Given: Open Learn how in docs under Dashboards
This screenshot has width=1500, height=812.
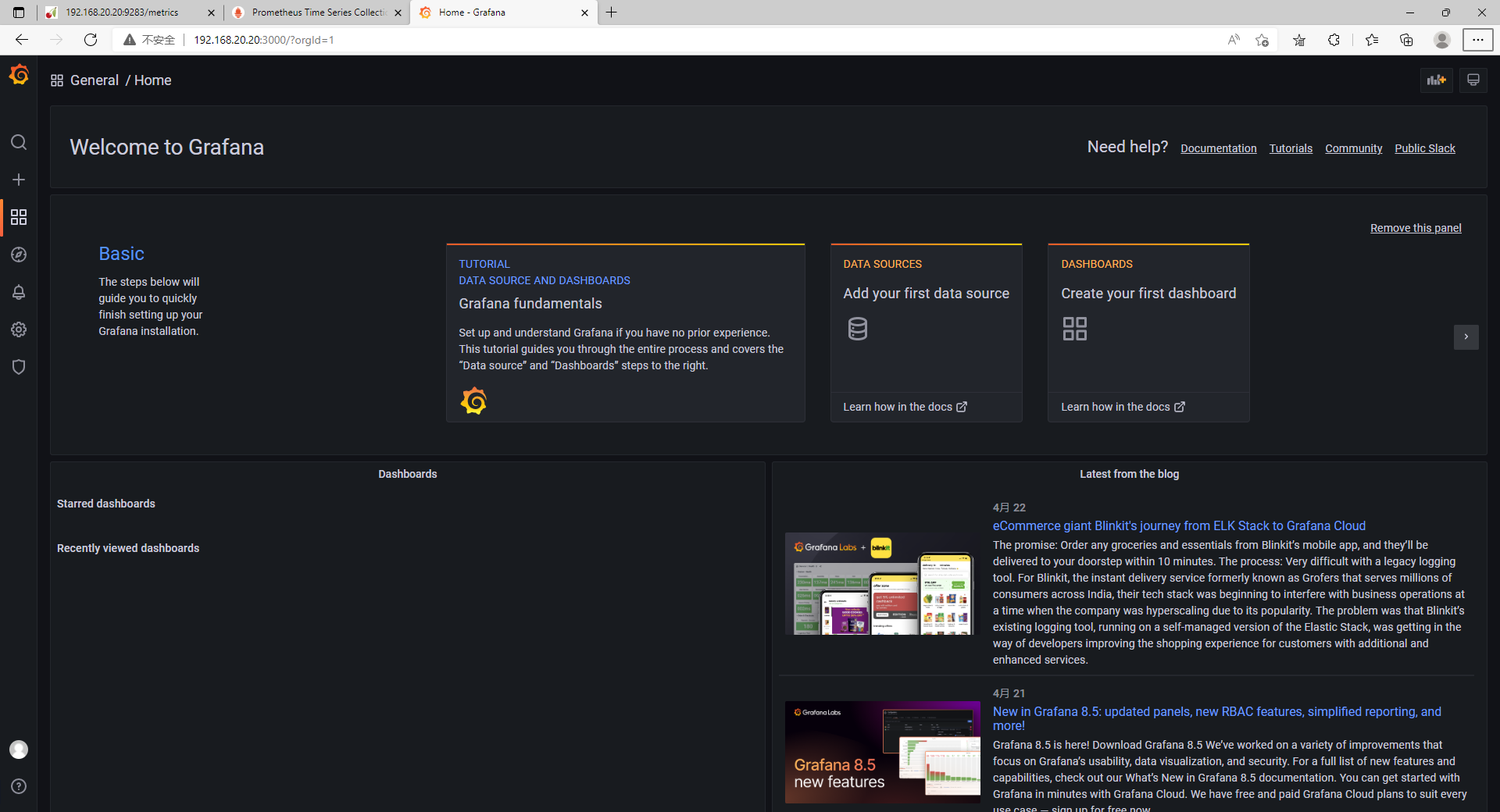Looking at the screenshot, I should pos(1123,407).
